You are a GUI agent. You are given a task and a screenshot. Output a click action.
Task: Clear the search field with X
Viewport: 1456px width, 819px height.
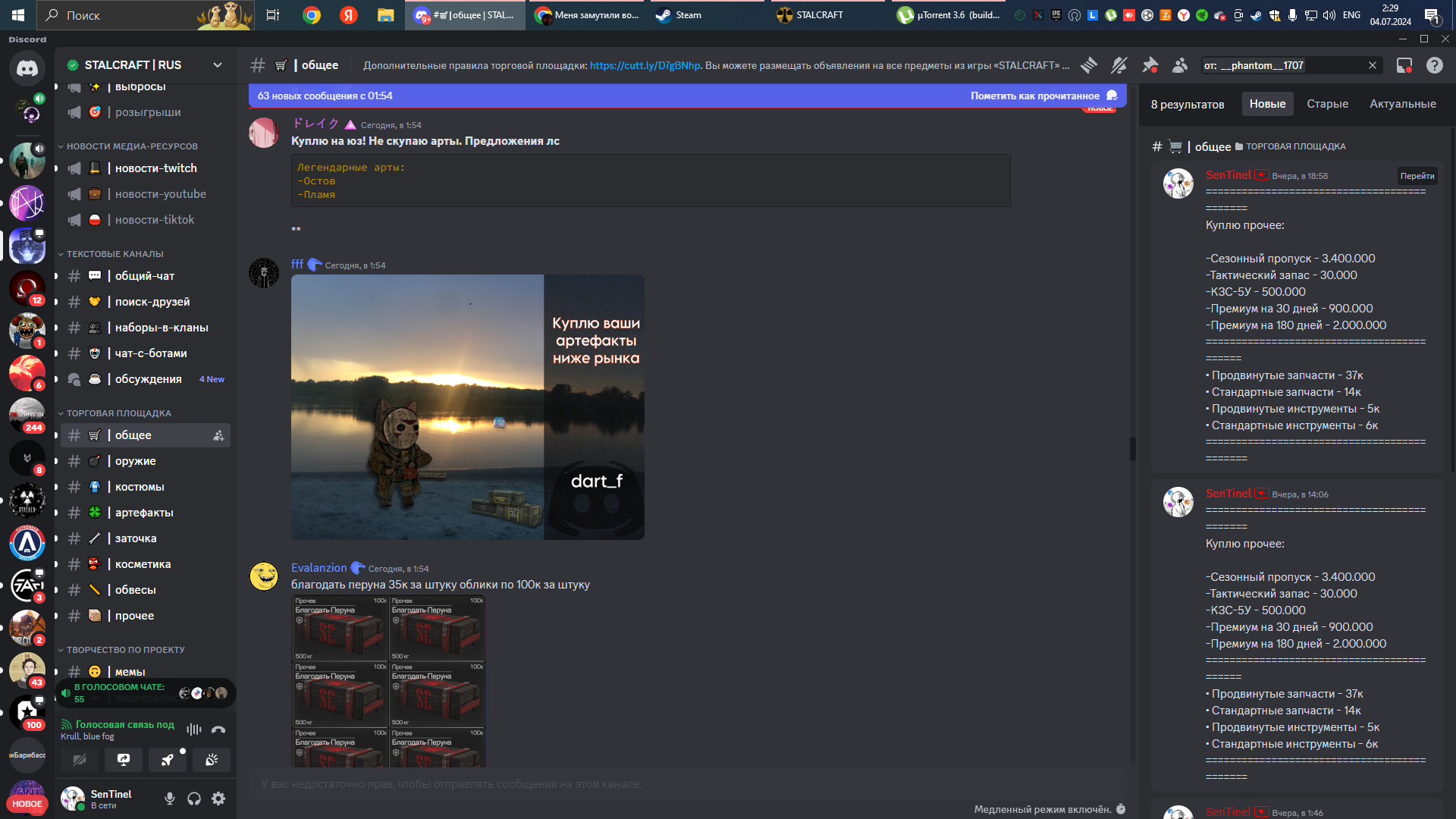(1373, 65)
